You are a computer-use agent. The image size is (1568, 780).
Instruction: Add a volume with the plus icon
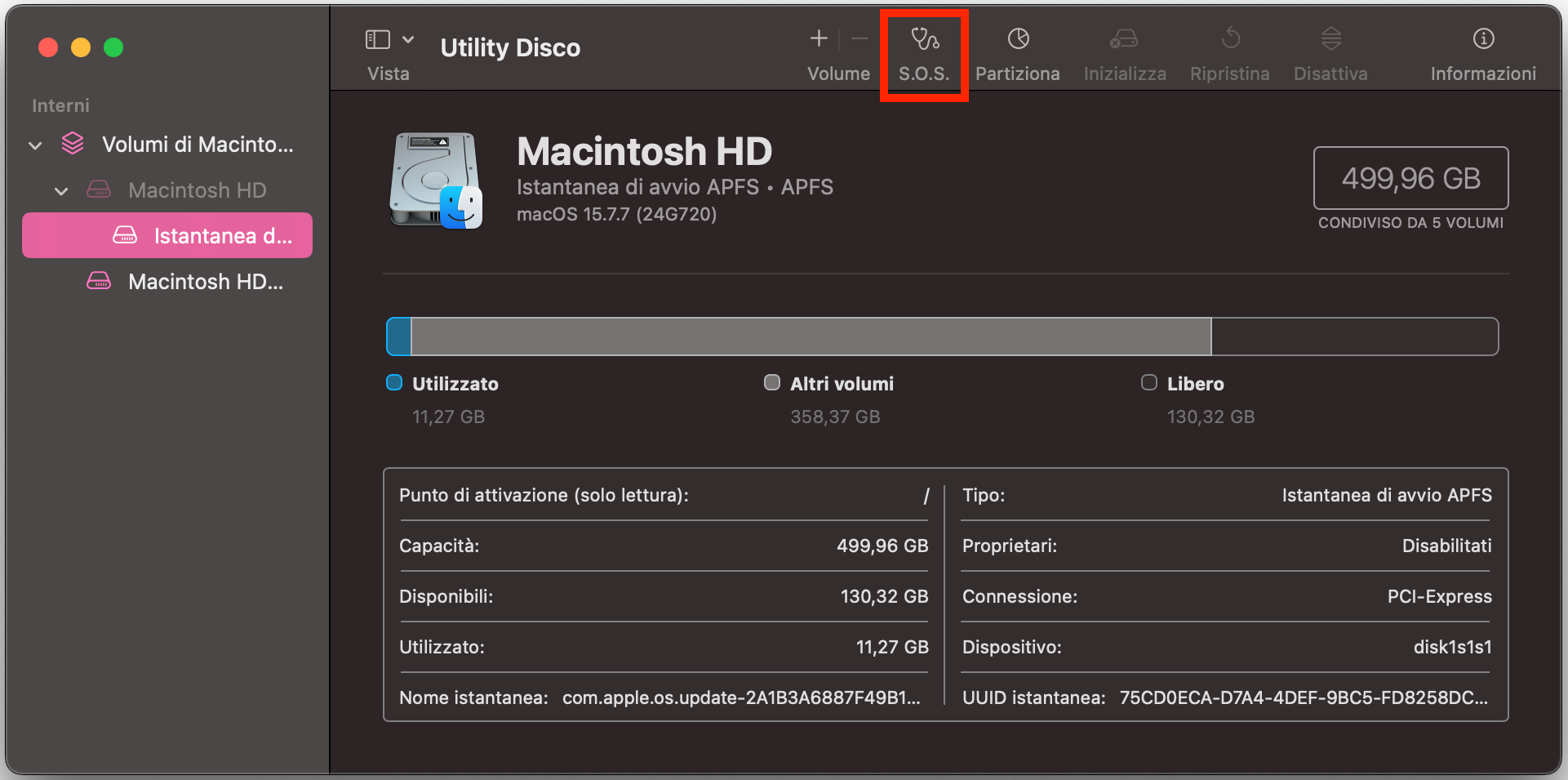(x=819, y=38)
